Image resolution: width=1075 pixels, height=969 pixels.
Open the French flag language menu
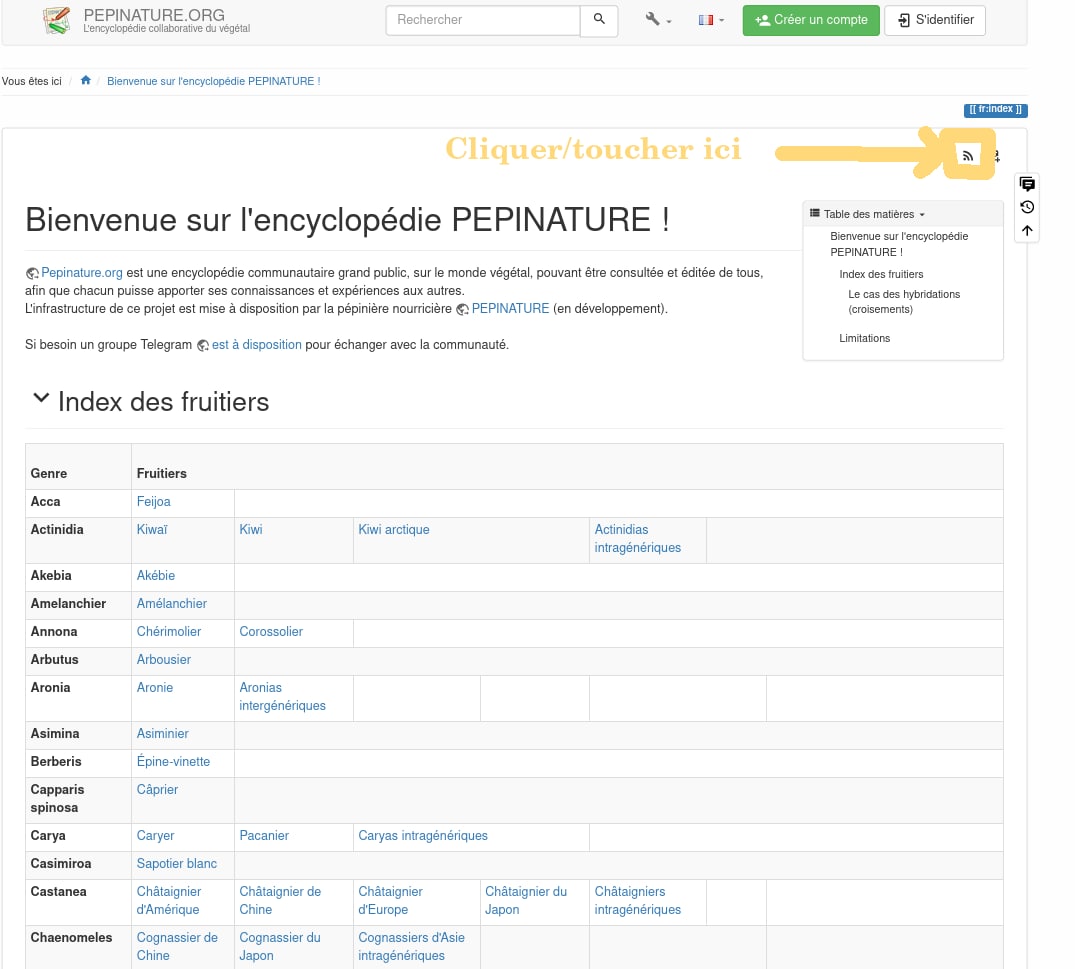[711, 20]
